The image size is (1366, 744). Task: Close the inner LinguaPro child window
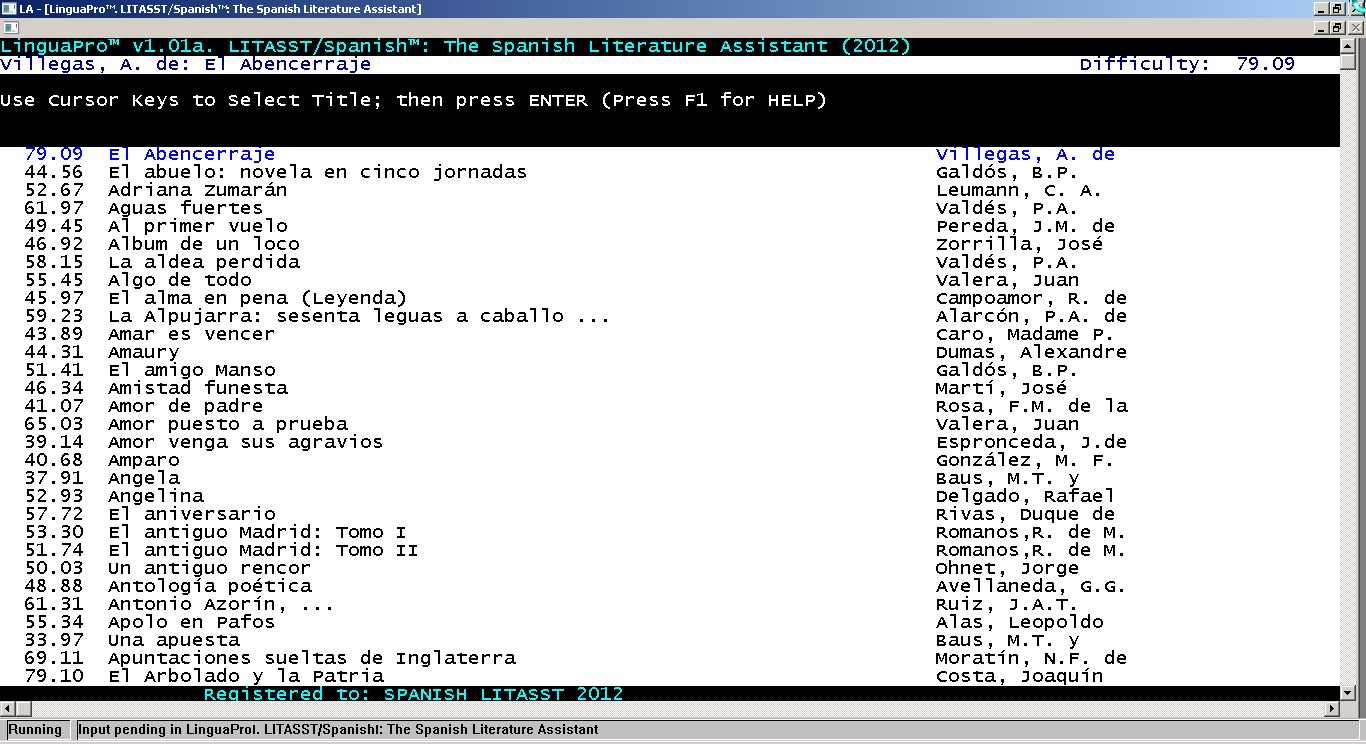click(x=1355, y=28)
